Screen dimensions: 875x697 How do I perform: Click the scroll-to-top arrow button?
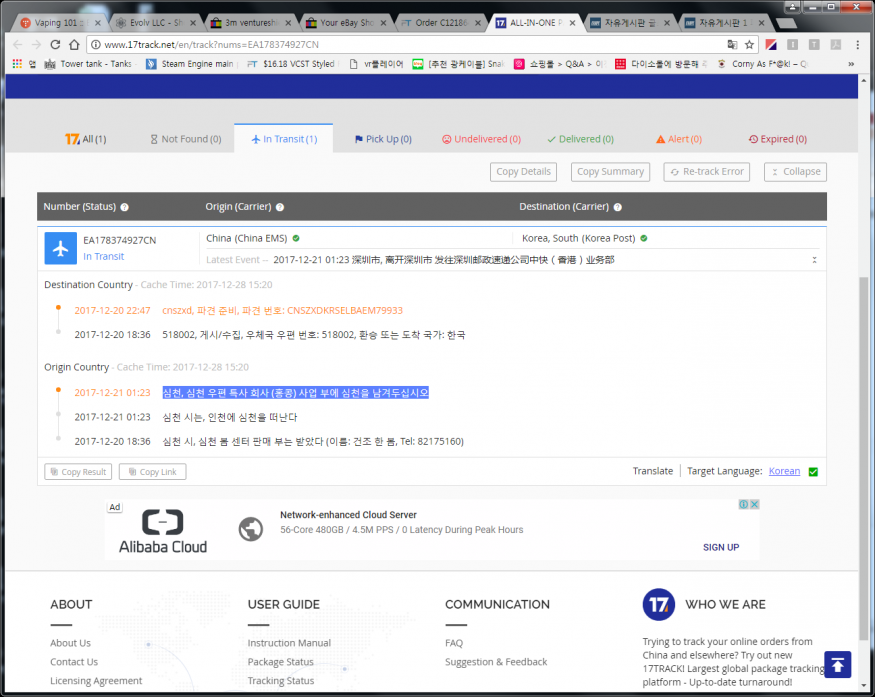point(837,664)
